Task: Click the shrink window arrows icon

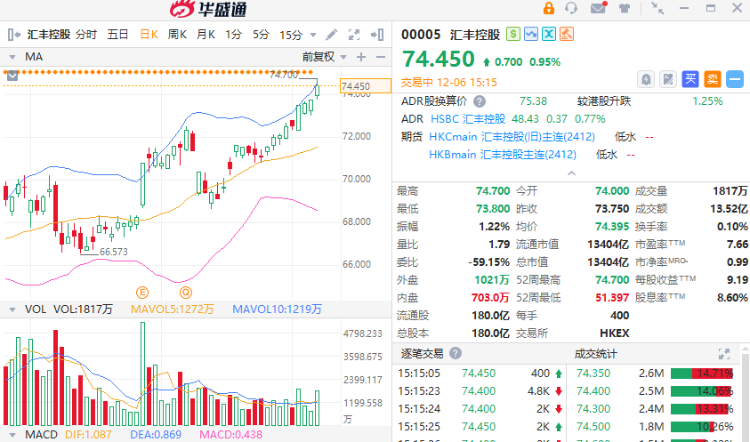Action: (x=657, y=8)
